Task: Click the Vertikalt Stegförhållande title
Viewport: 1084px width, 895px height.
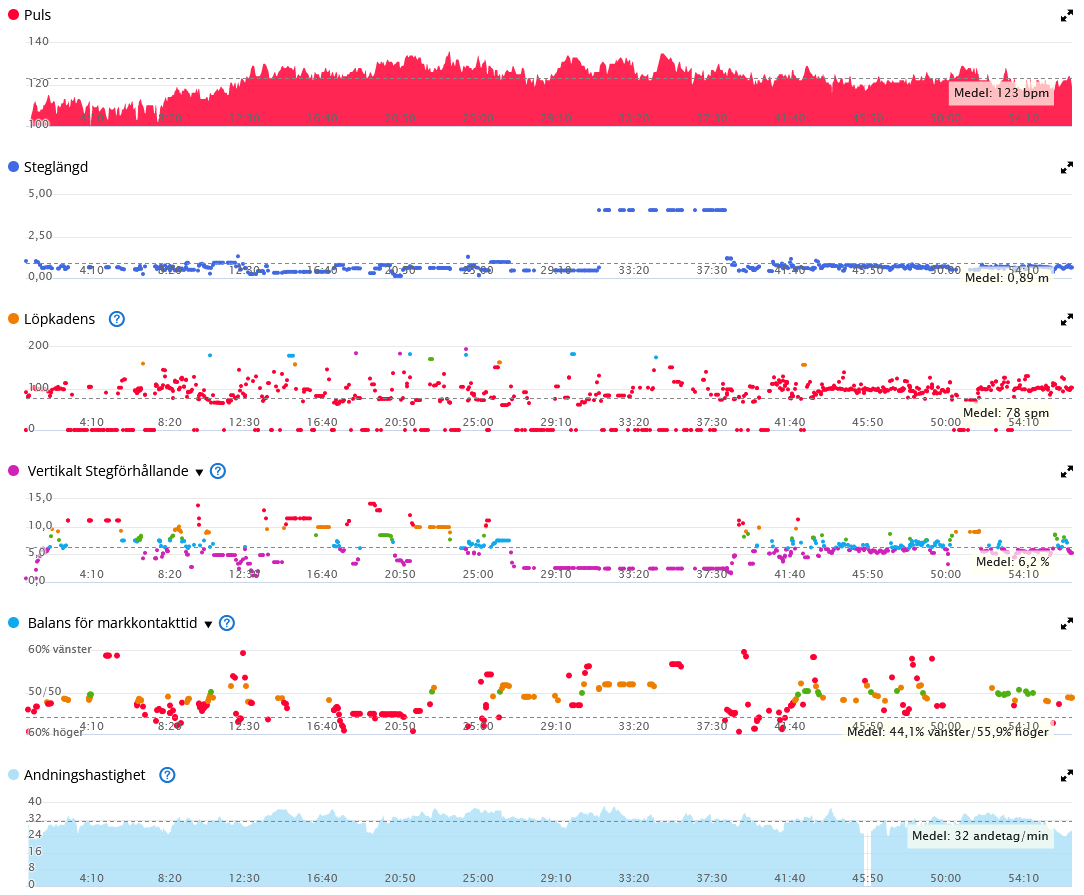Action: pos(108,471)
